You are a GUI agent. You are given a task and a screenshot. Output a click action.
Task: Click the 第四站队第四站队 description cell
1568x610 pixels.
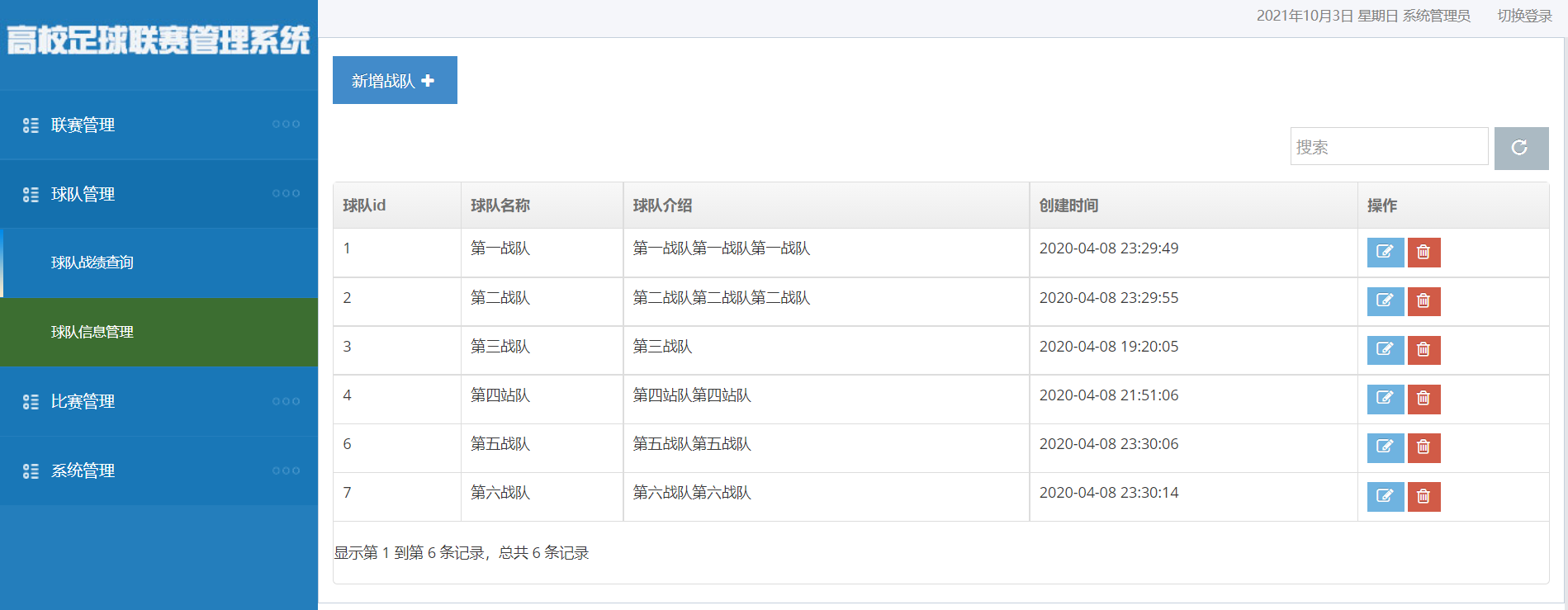click(826, 399)
